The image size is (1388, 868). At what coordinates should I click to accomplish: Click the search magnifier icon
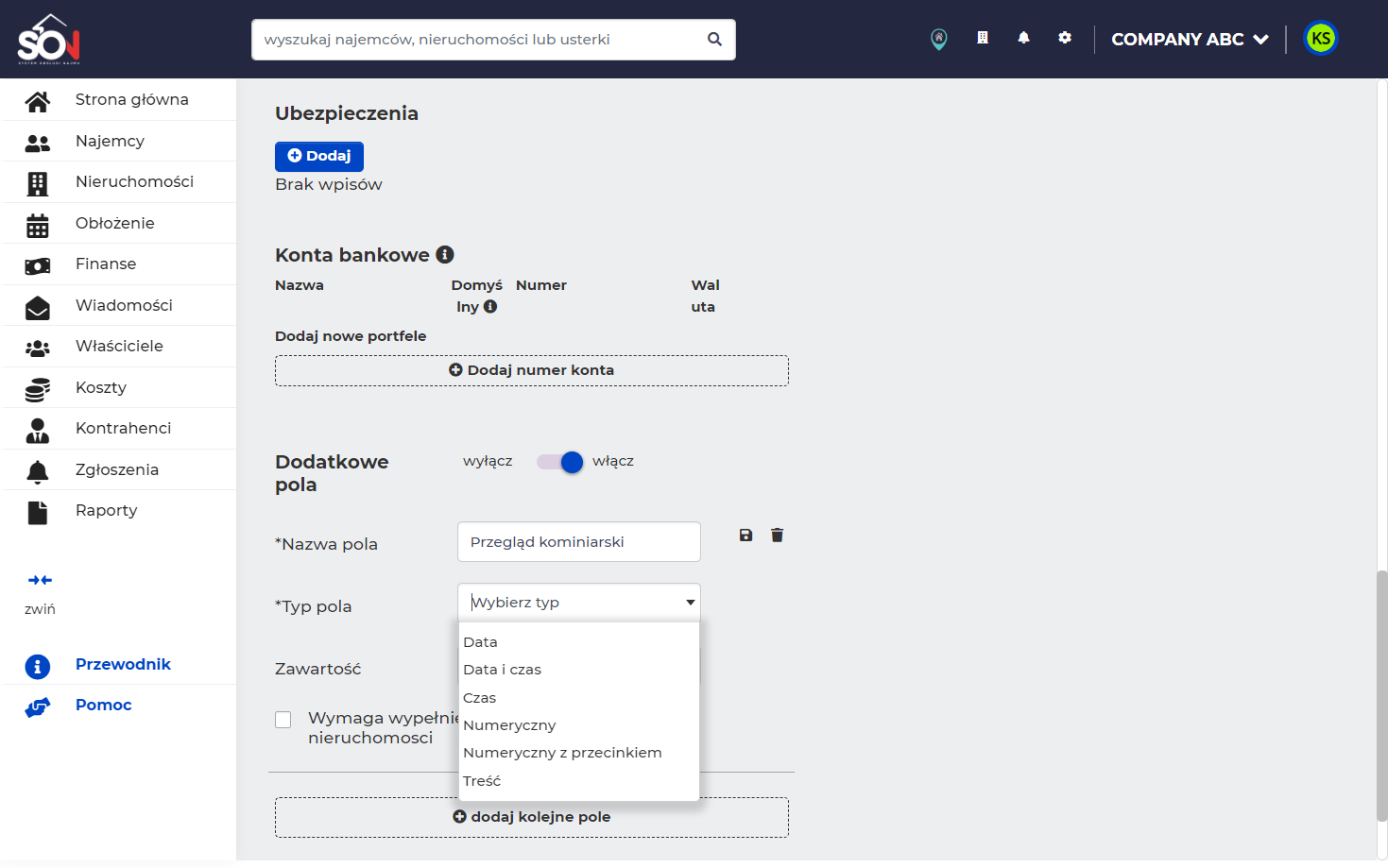(714, 40)
